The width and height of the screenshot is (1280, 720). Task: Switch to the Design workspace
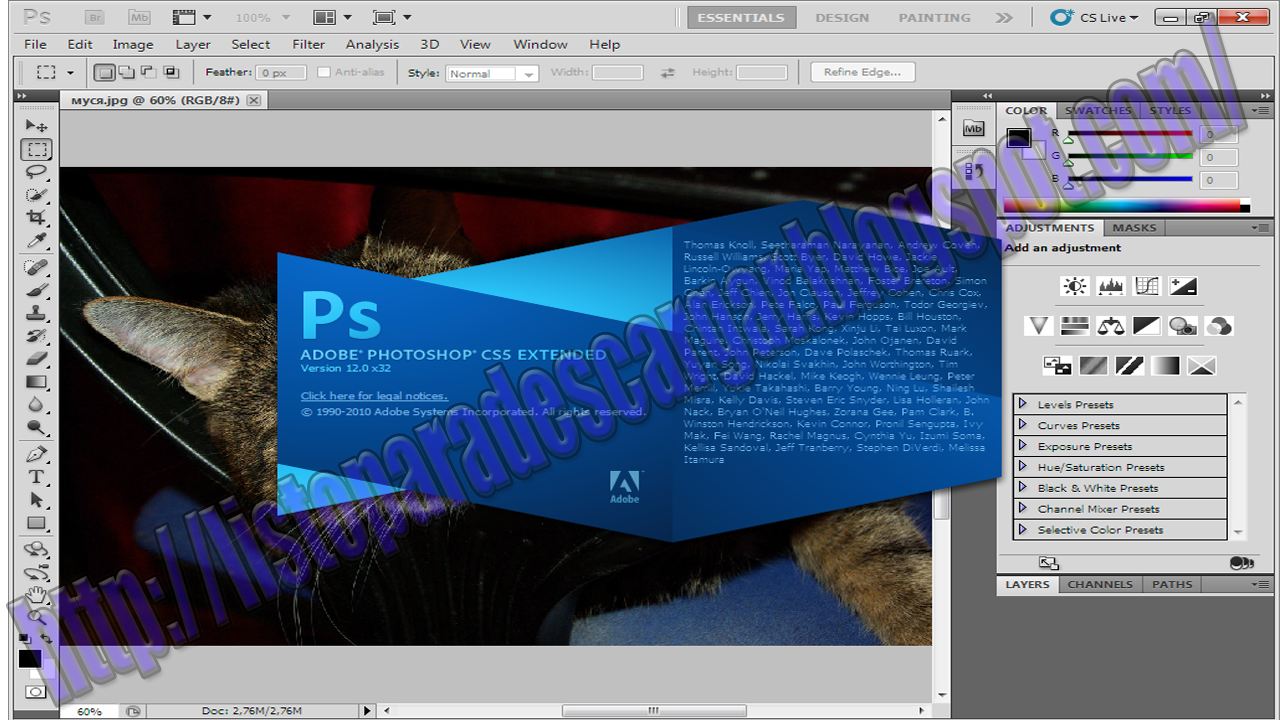pyautogui.click(x=842, y=17)
